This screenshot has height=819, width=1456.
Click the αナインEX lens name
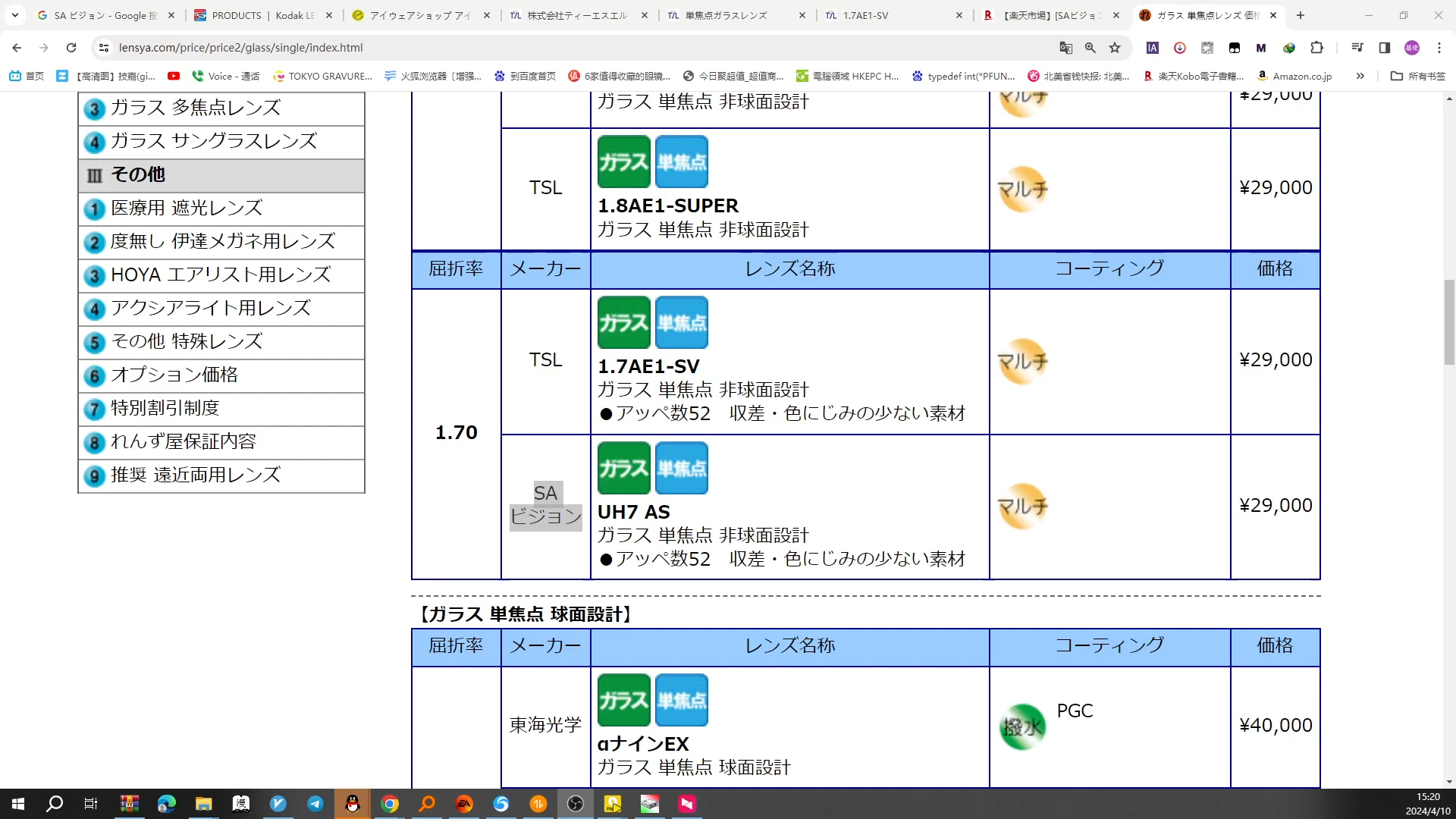[643, 744]
